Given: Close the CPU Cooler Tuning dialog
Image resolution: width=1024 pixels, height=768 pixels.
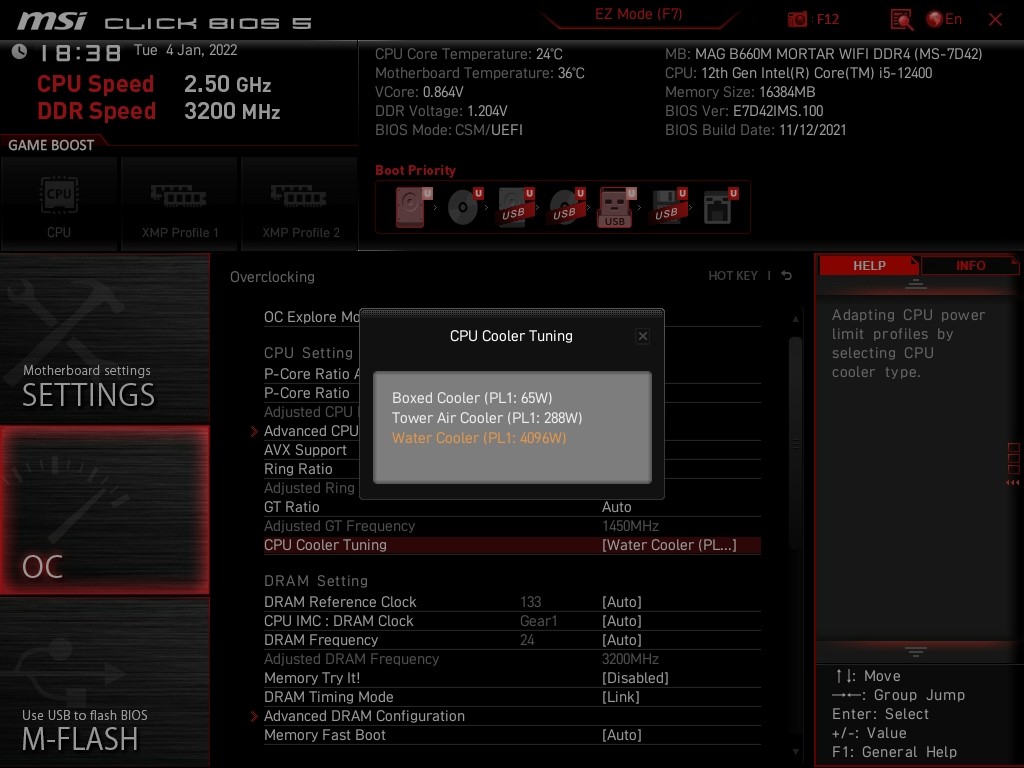Looking at the screenshot, I should click(643, 336).
